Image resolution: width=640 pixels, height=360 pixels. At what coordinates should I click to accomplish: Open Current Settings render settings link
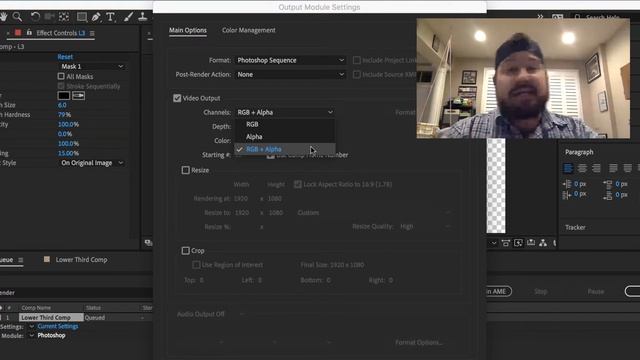point(58,327)
